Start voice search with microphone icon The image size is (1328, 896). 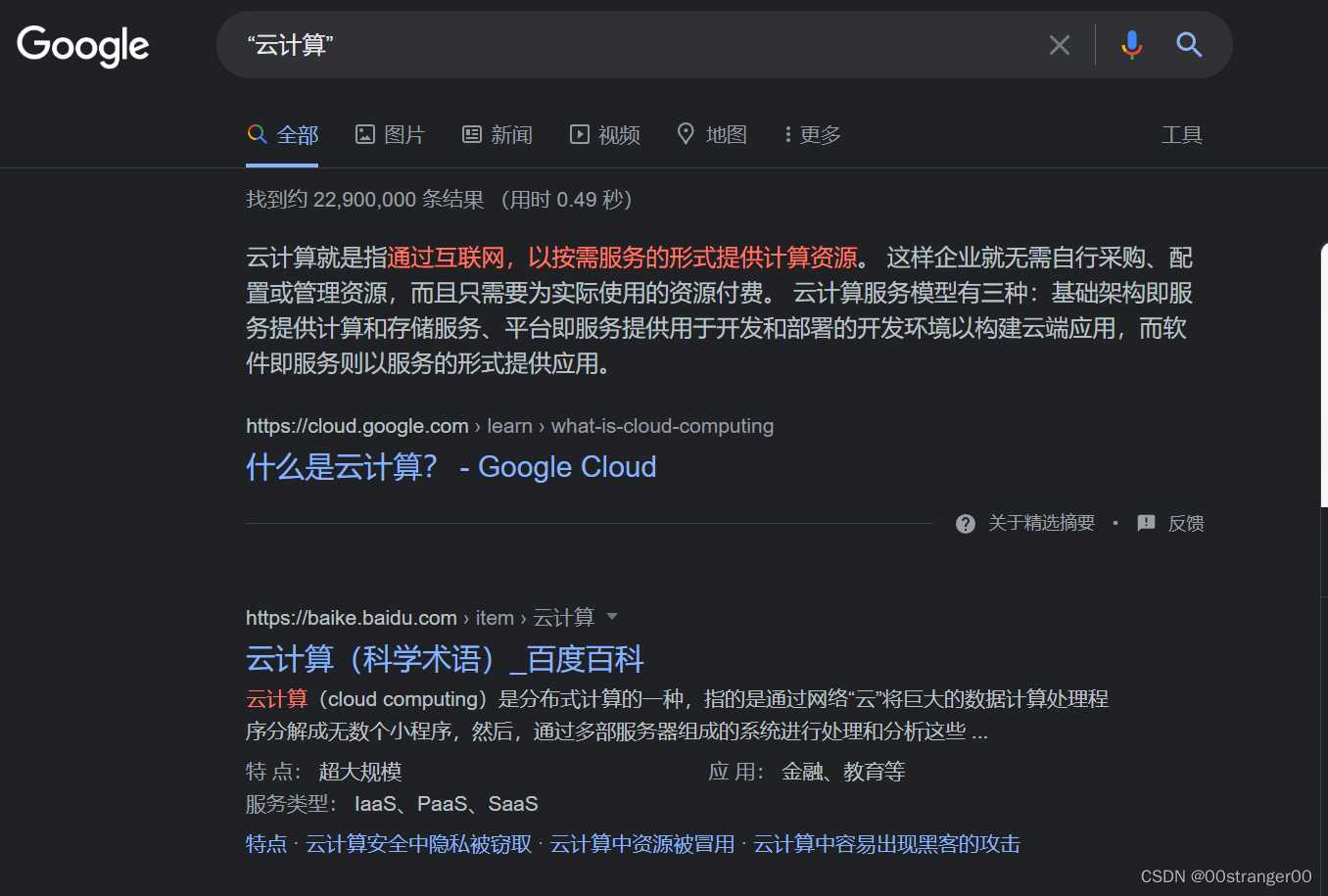tap(1131, 44)
